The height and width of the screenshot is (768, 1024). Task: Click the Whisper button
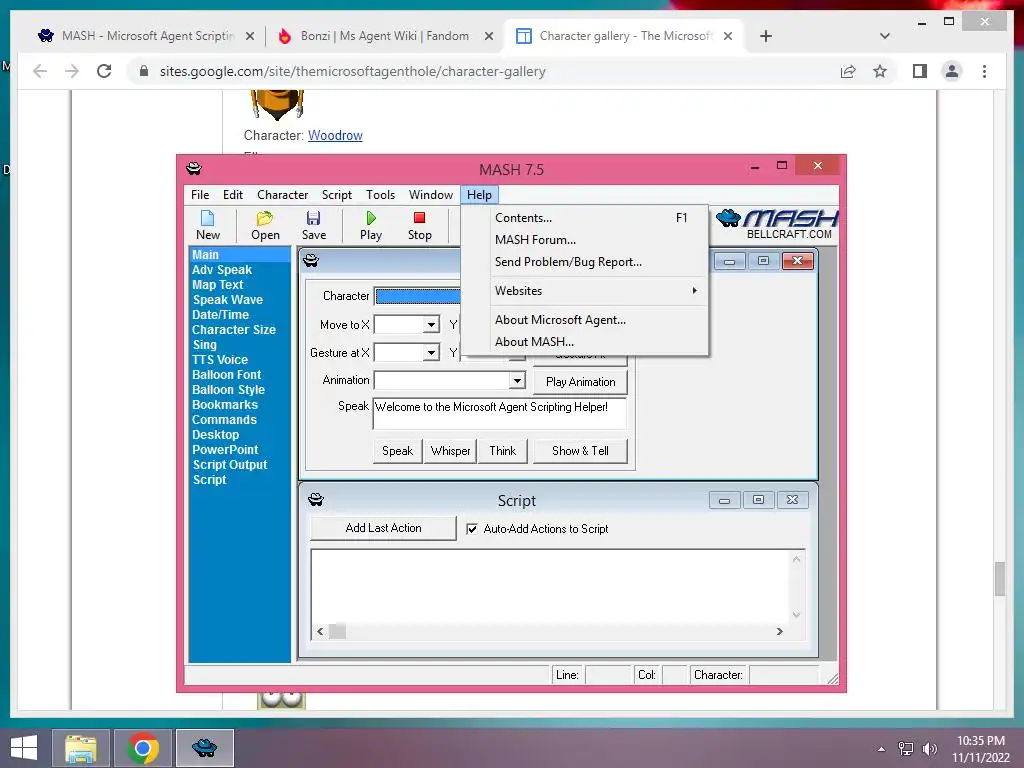(x=450, y=451)
